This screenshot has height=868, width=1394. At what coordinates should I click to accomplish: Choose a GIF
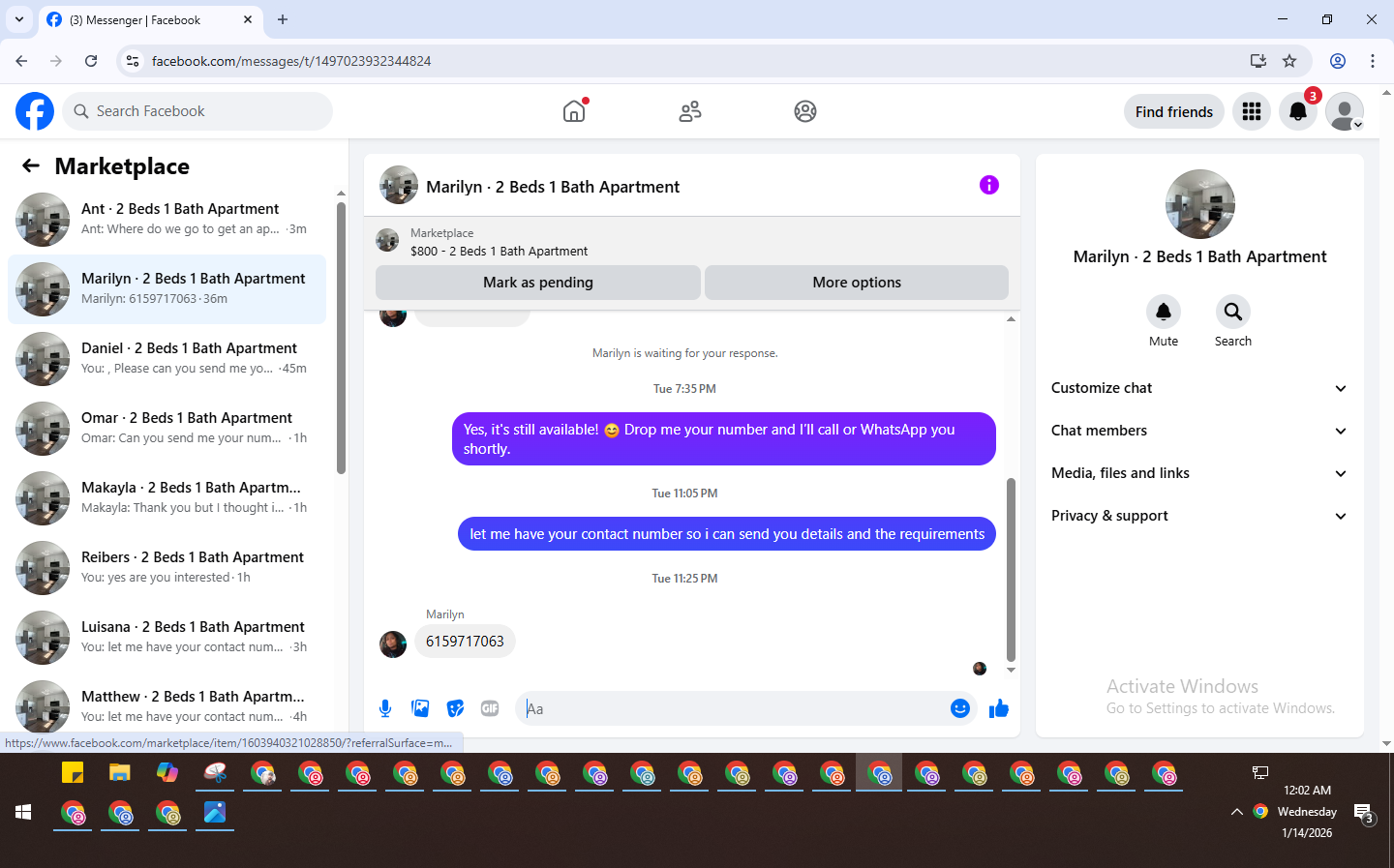pos(490,708)
